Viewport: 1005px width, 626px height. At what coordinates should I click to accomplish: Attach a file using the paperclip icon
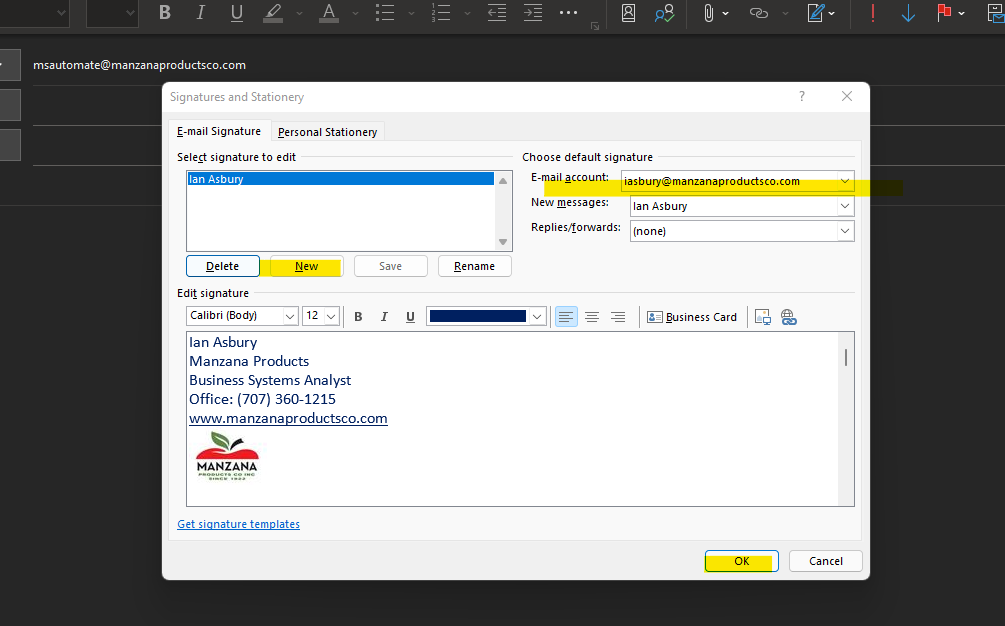tap(711, 14)
